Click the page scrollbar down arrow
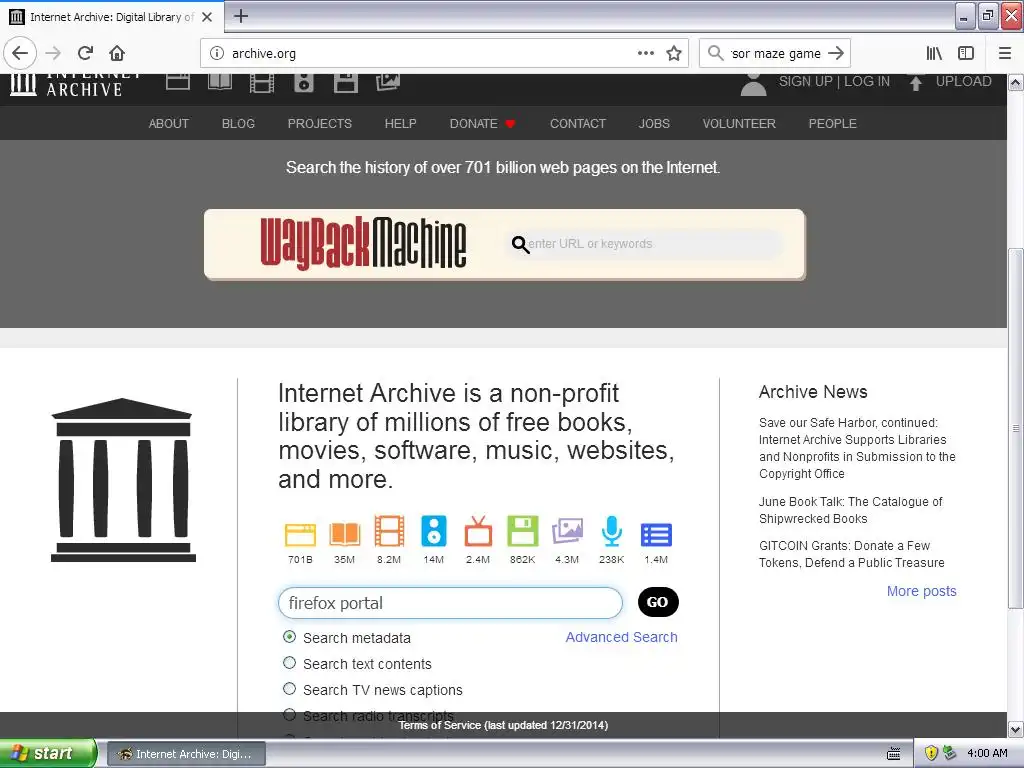This screenshot has height=768, width=1024. coord(1016,729)
